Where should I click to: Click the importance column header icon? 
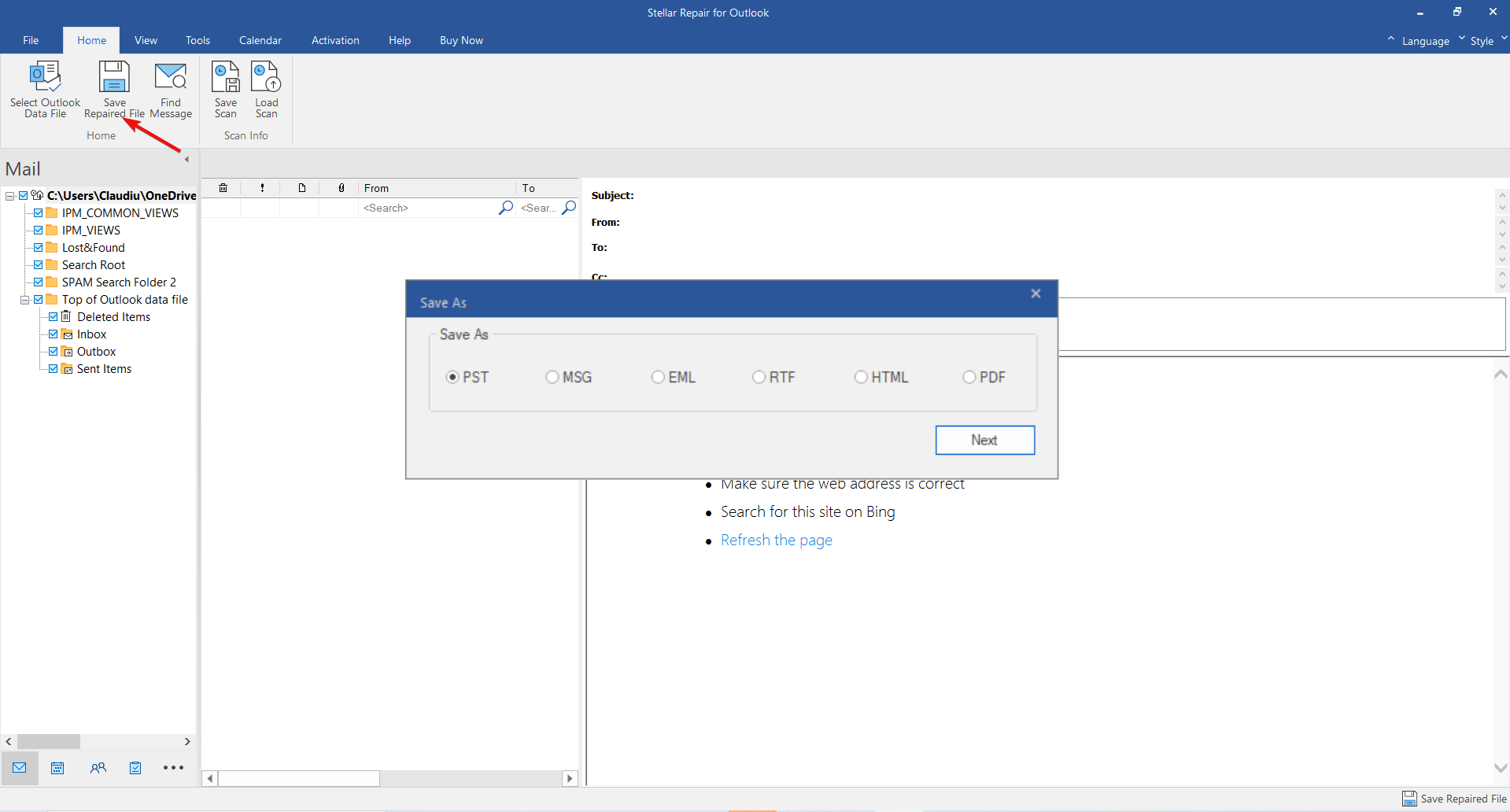coord(262,188)
